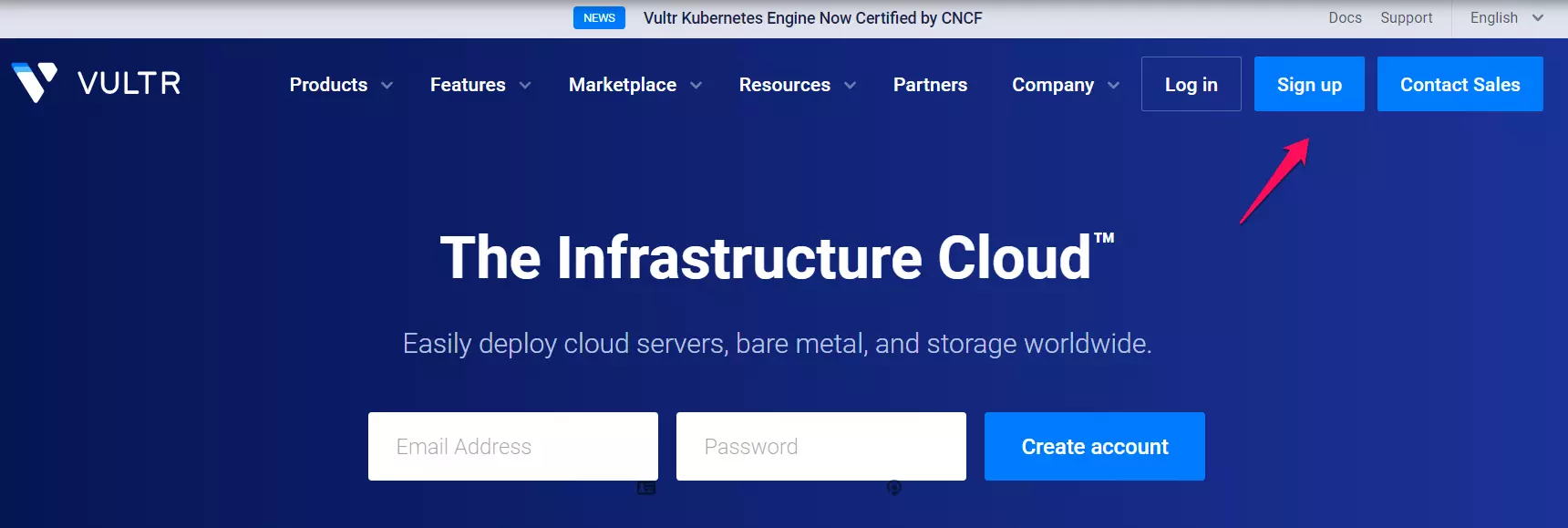
Task: Click the "Easily deploy cloud servers" subtitle
Action: (x=777, y=344)
